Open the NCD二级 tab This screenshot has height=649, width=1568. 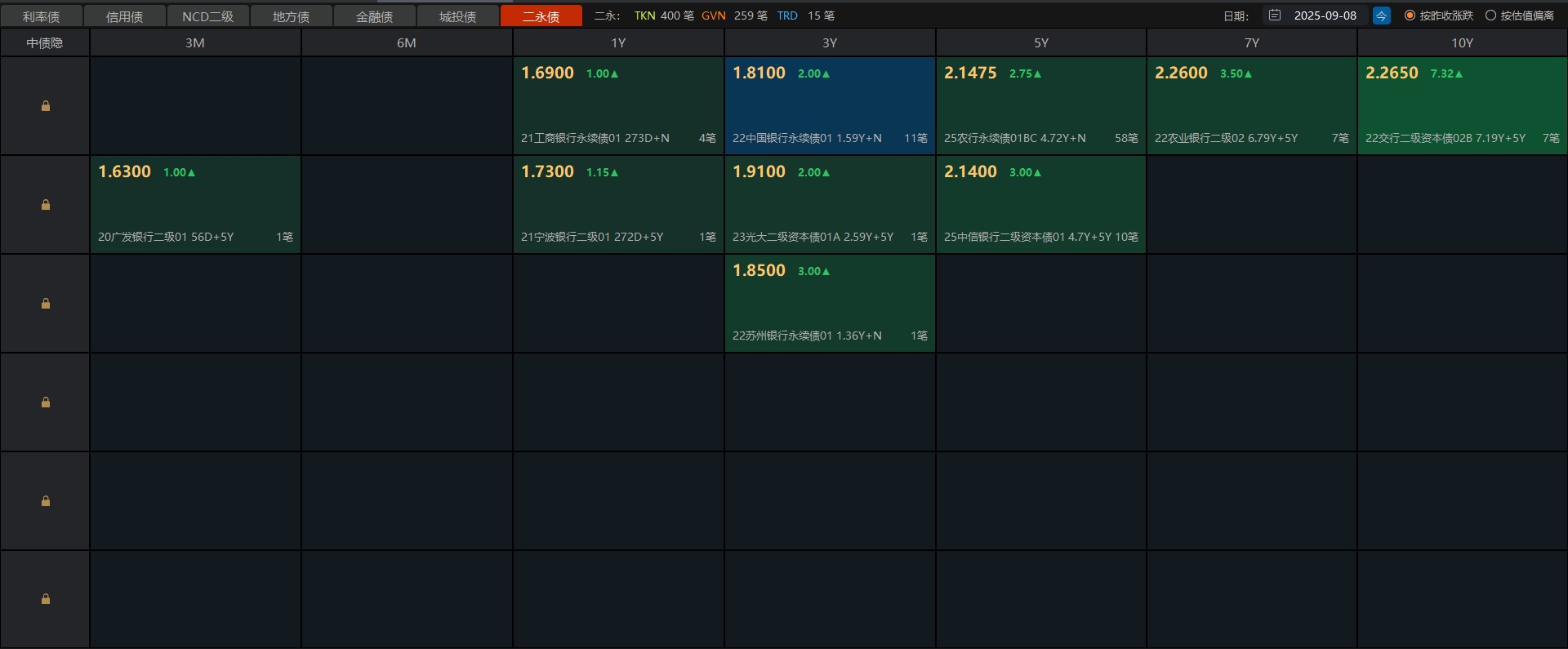208,16
